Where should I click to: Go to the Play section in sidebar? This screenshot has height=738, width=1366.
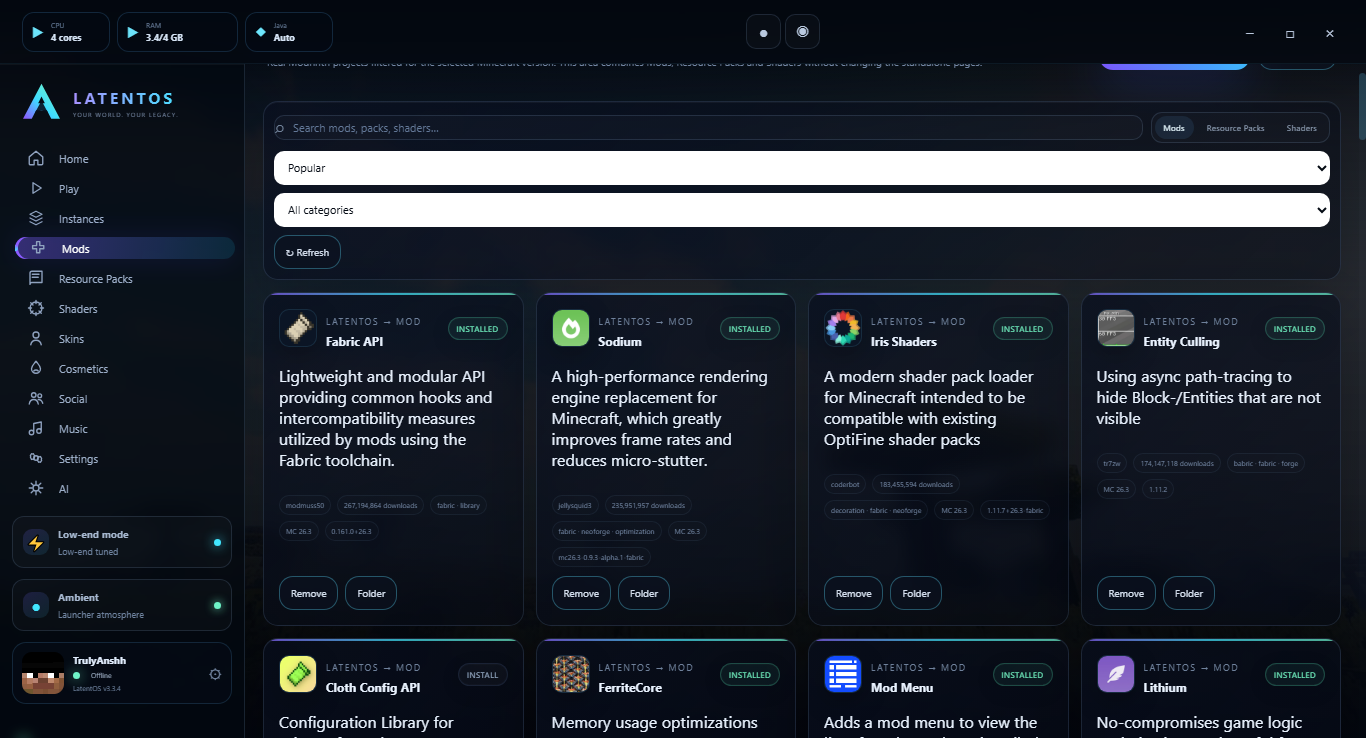125,189
